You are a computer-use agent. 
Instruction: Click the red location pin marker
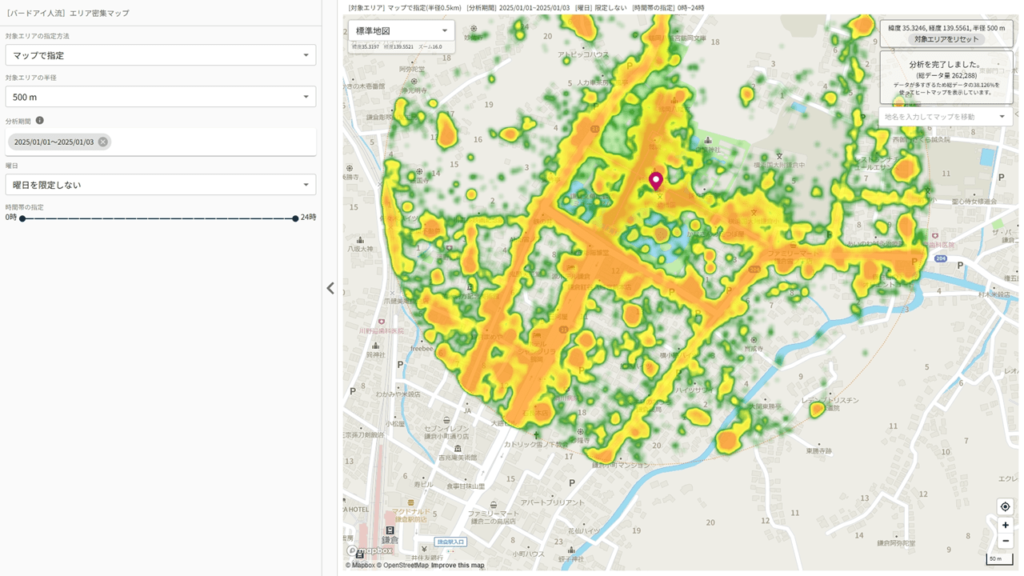pos(656,180)
